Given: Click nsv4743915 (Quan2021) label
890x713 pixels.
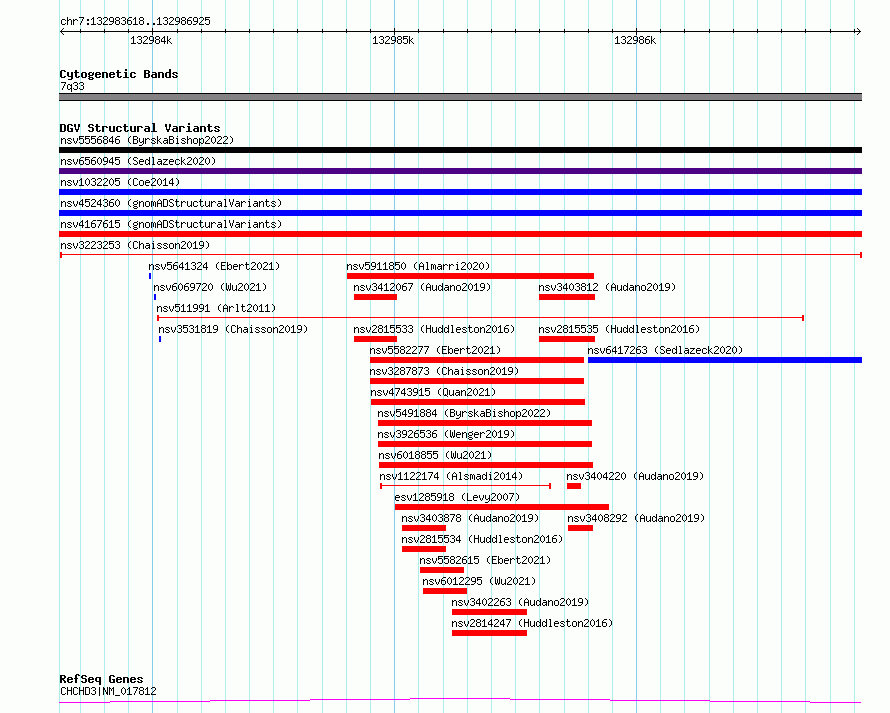Looking at the screenshot, I should pos(433,392).
